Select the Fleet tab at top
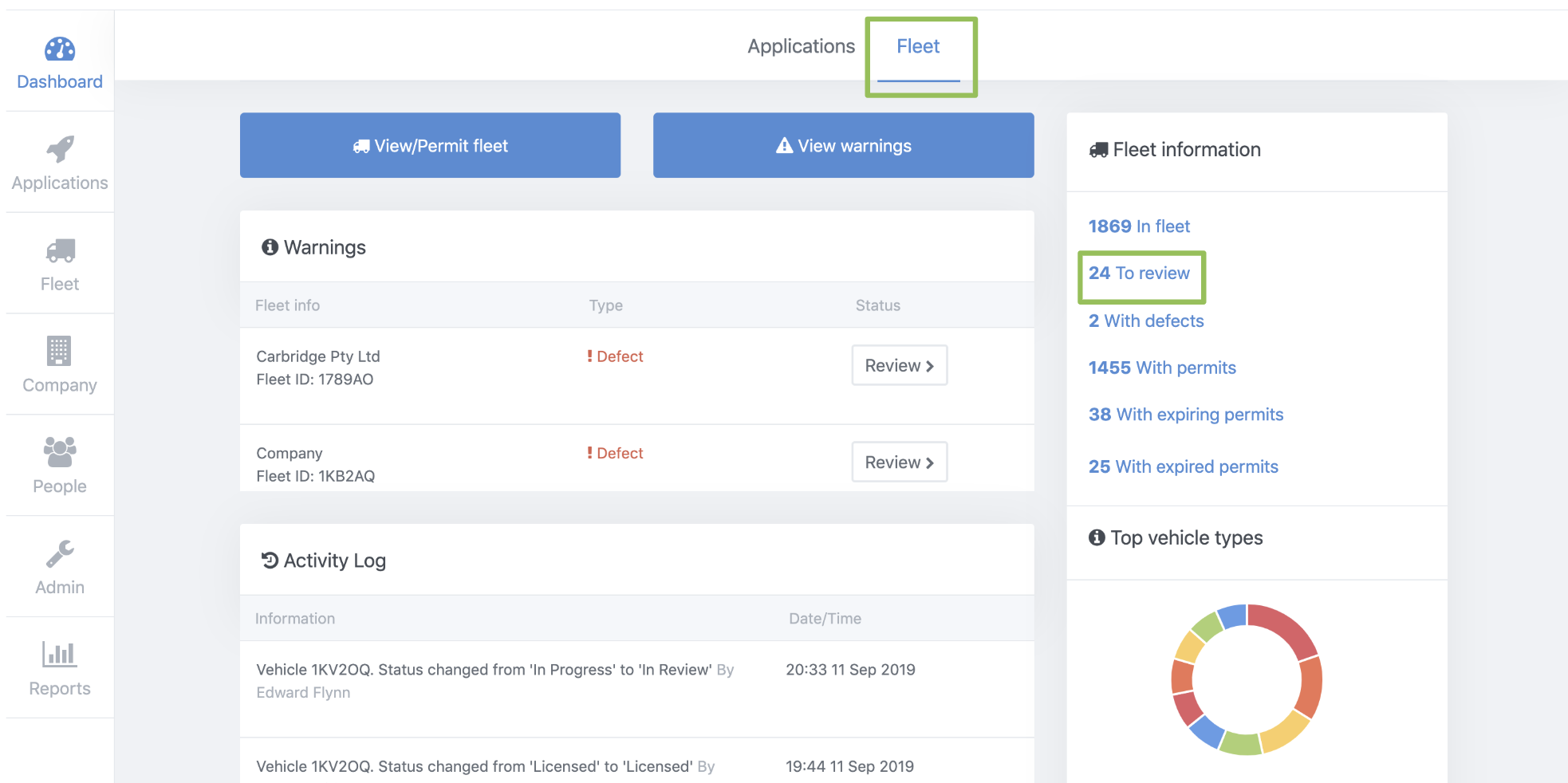This screenshot has width=1568, height=783. point(918,46)
